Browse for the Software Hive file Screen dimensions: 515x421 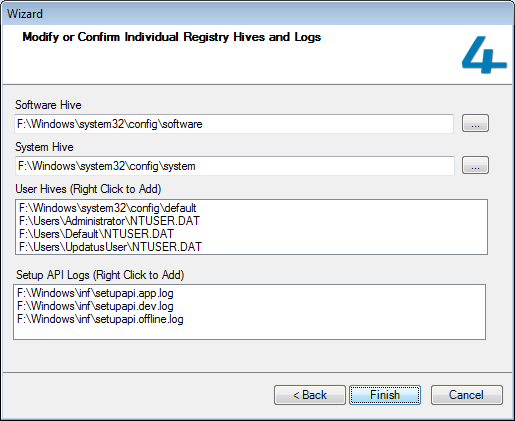coord(475,123)
